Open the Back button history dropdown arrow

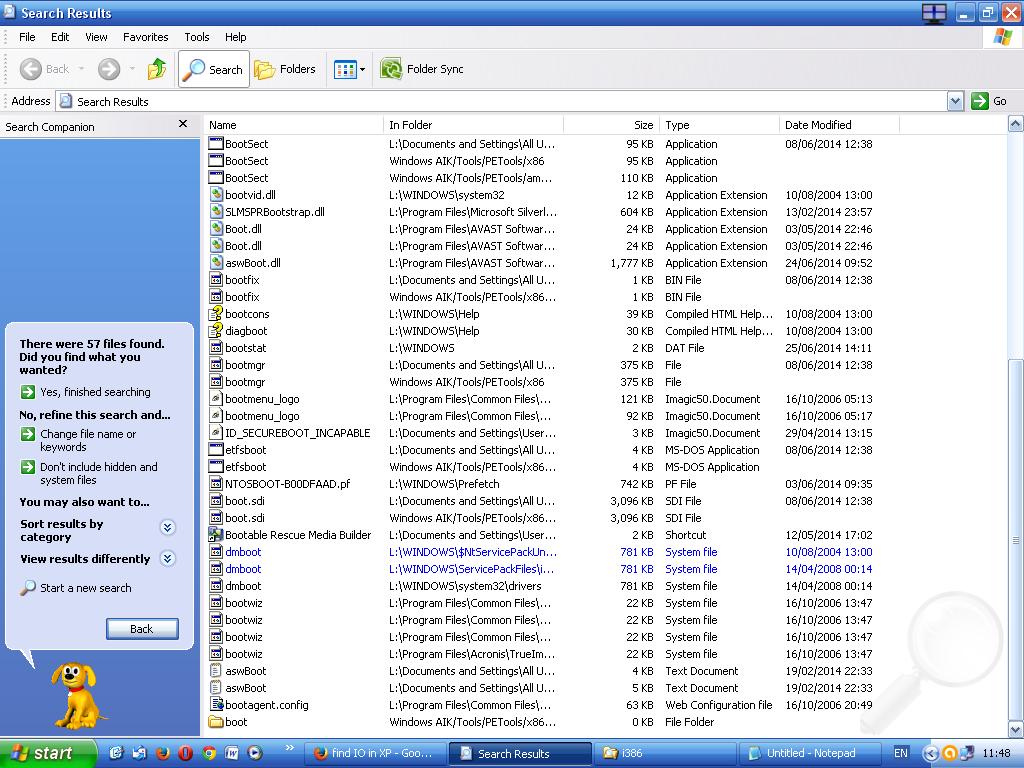click(82, 69)
